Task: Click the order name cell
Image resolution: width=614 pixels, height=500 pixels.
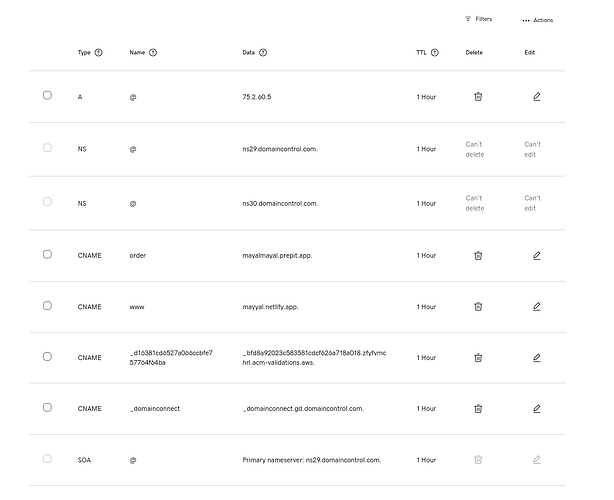Action: point(138,256)
